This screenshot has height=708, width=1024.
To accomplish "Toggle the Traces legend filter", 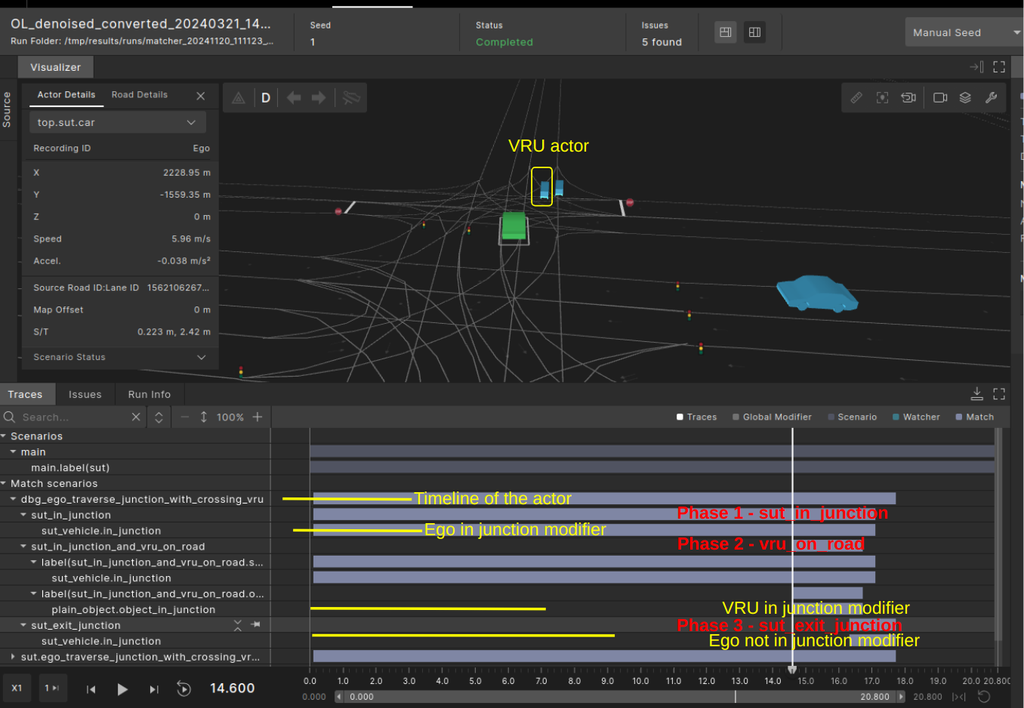I will [696, 417].
